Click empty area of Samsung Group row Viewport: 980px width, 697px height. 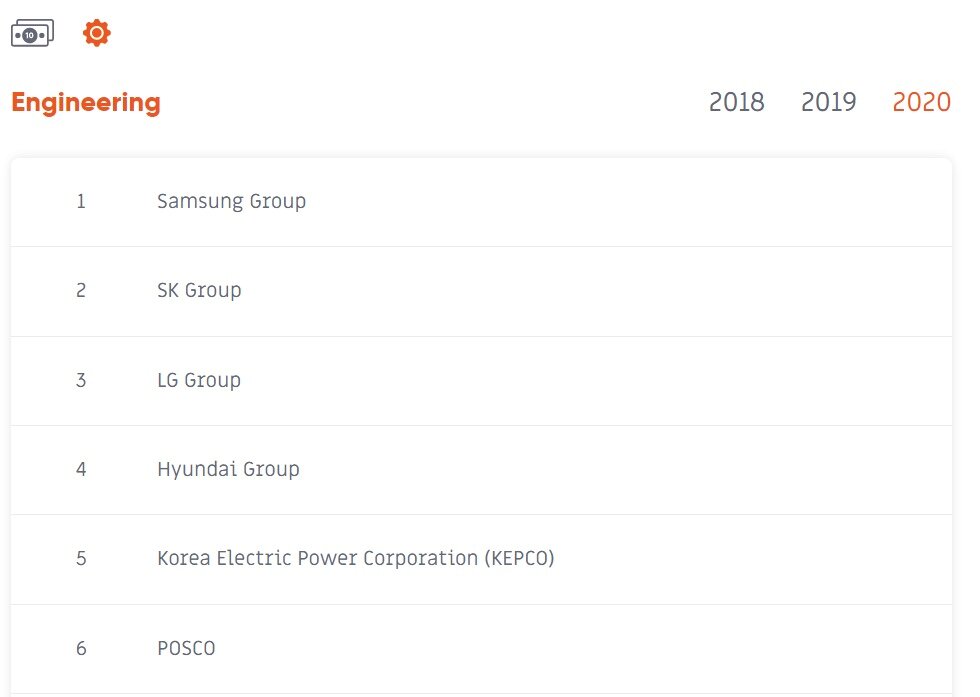pyautogui.click(x=625, y=202)
